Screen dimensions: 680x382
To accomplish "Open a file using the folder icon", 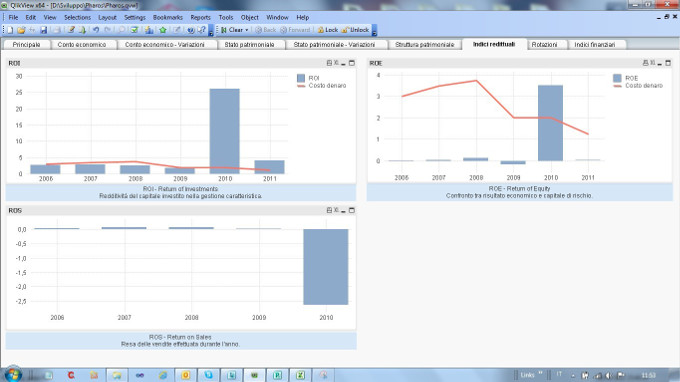I will click(x=21, y=30).
